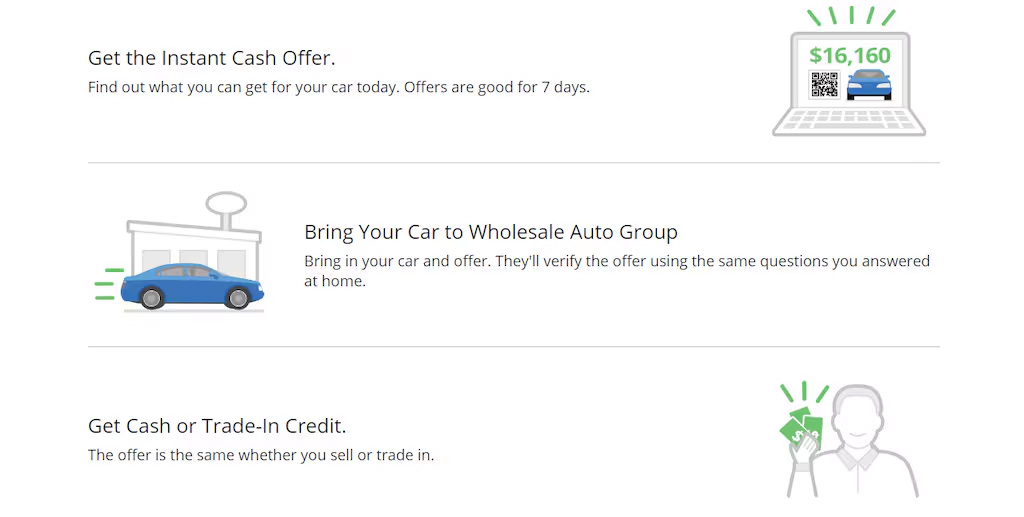The width and height of the screenshot is (1024, 517).
Task: Click the green sparkle lines above the laptop
Action: pyautogui.click(x=850, y=15)
